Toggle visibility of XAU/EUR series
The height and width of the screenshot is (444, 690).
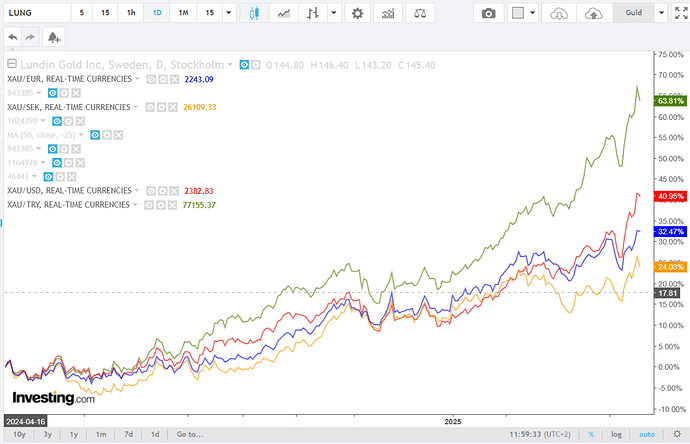tap(151, 80)
